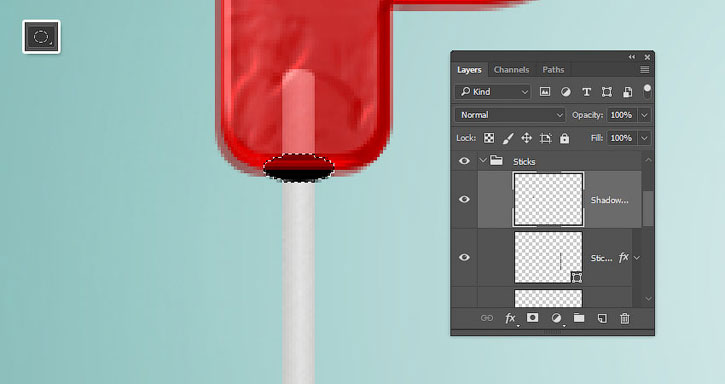
Task: Hide the Shadow layer visibility eye
Action: click(x=464, y=199)
